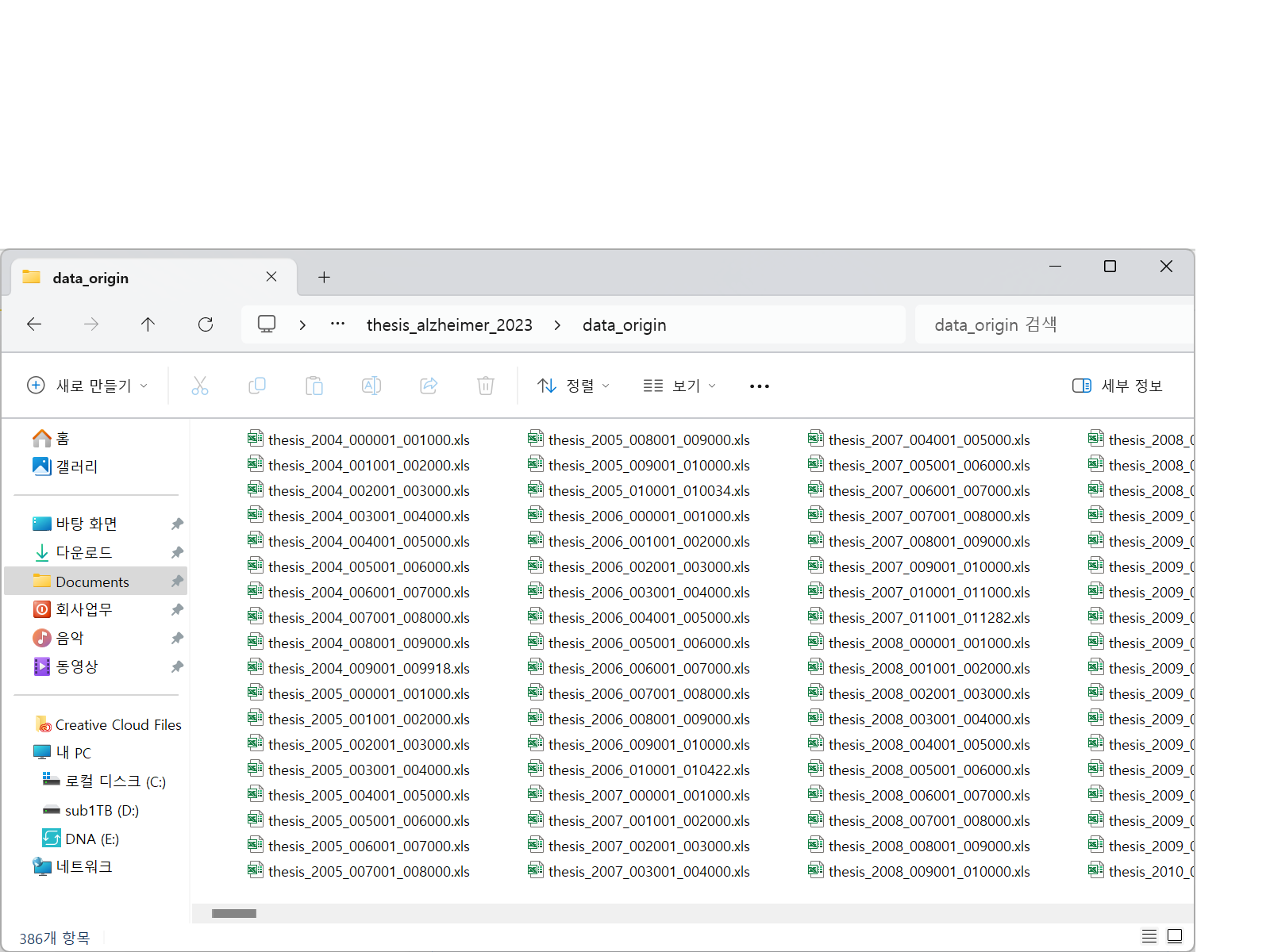Open the see more options ellipsis menu

click(x=760, y=386)
